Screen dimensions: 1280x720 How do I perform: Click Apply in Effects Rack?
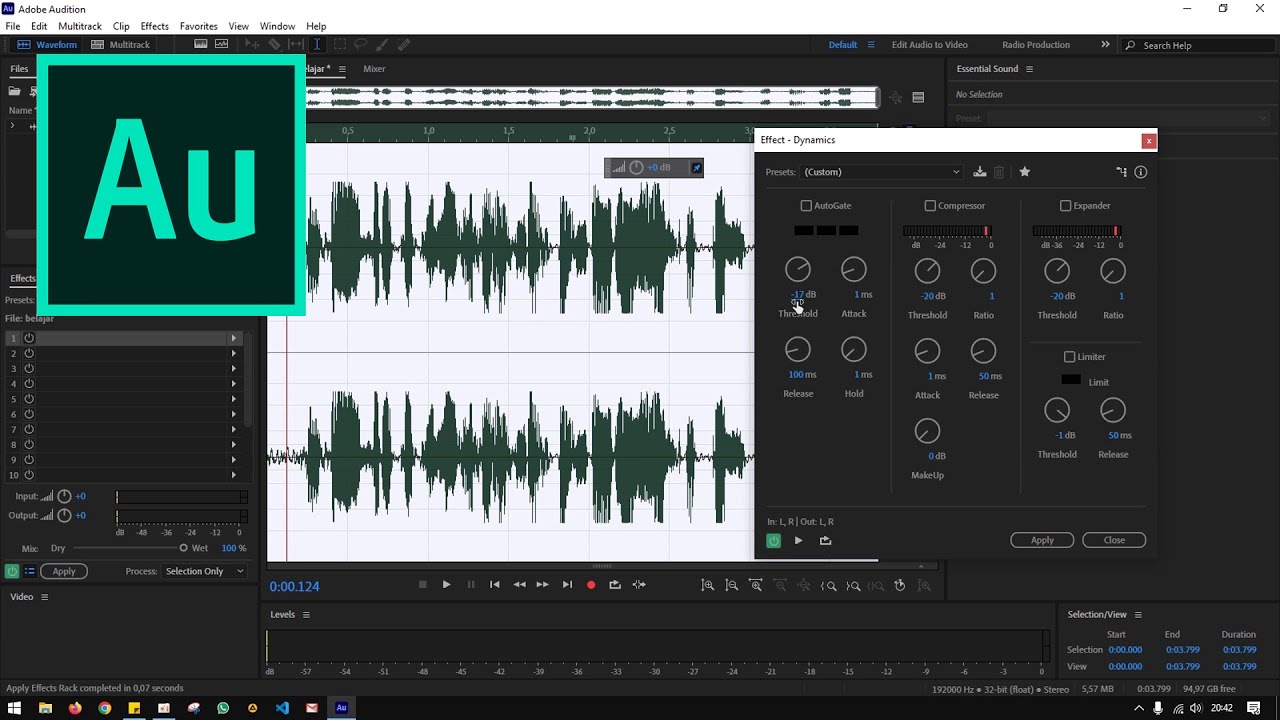tap(64, 572)
